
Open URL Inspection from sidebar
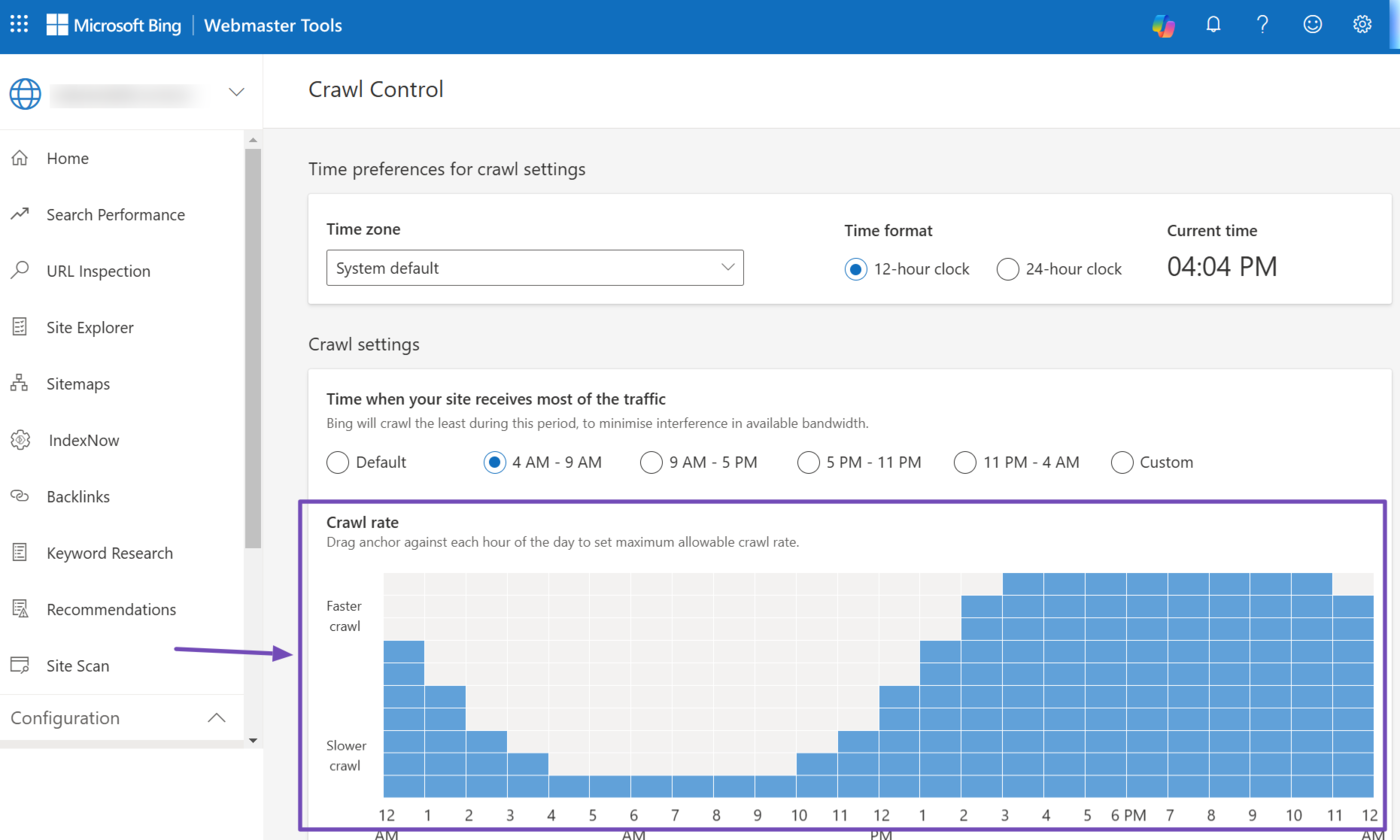point(98,271)
